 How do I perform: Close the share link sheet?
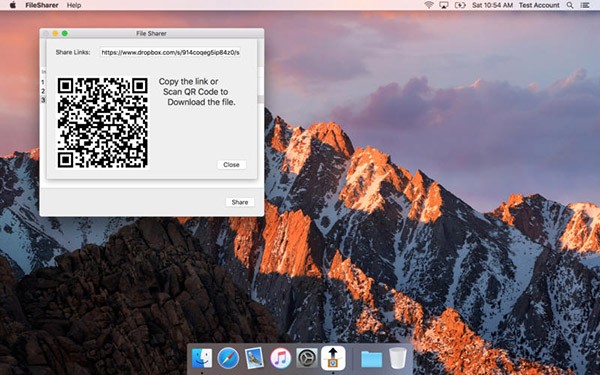232,165
